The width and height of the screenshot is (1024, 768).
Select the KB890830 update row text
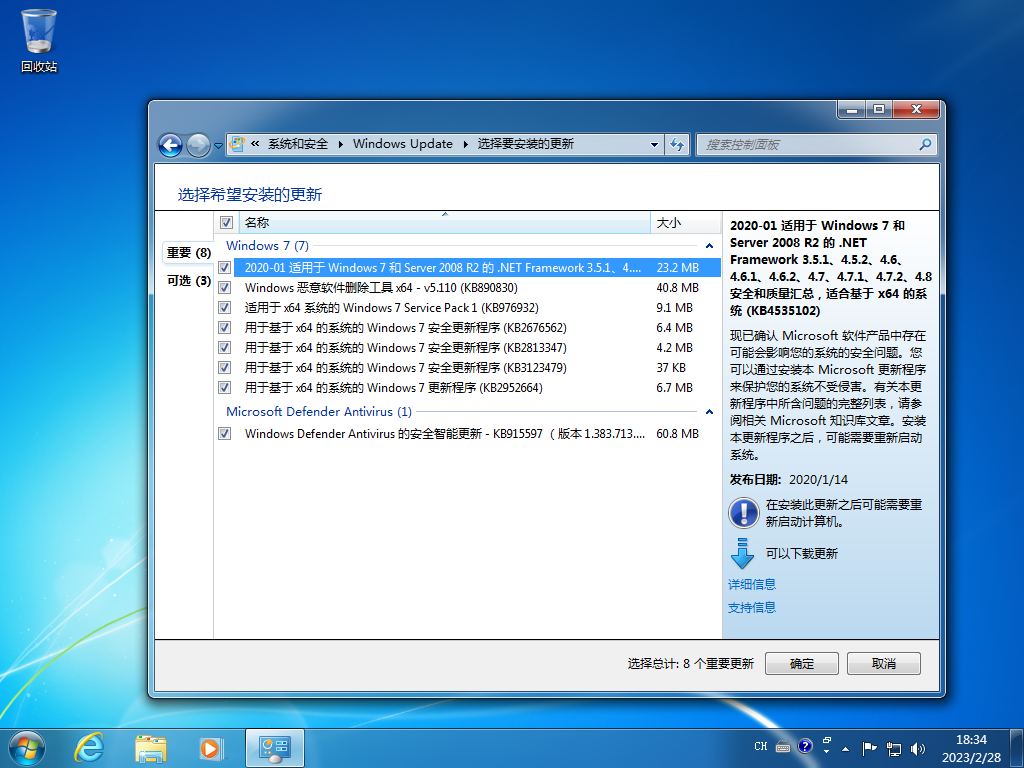[x=381, y=287]
